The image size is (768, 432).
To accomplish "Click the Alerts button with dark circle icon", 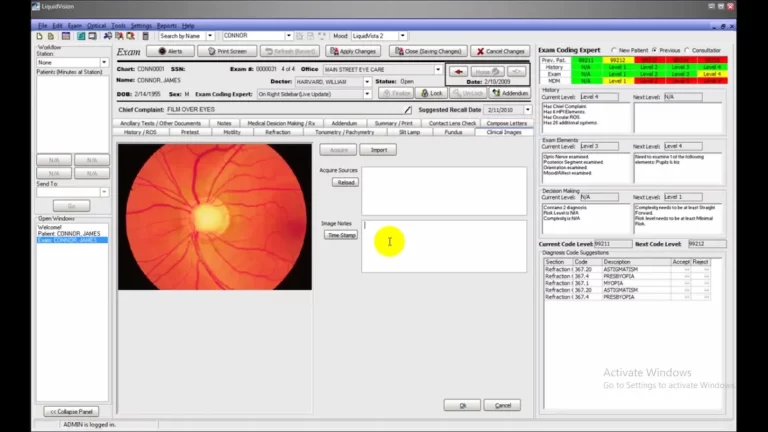I will tap(170, 51).
